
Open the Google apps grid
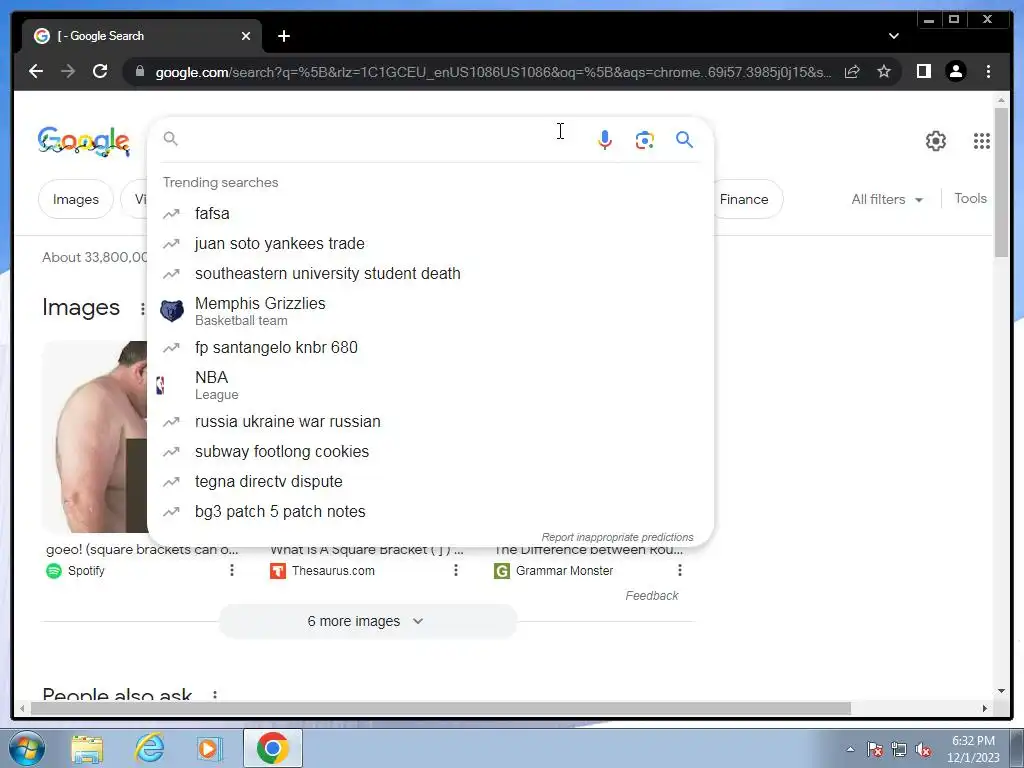(982, 141)
